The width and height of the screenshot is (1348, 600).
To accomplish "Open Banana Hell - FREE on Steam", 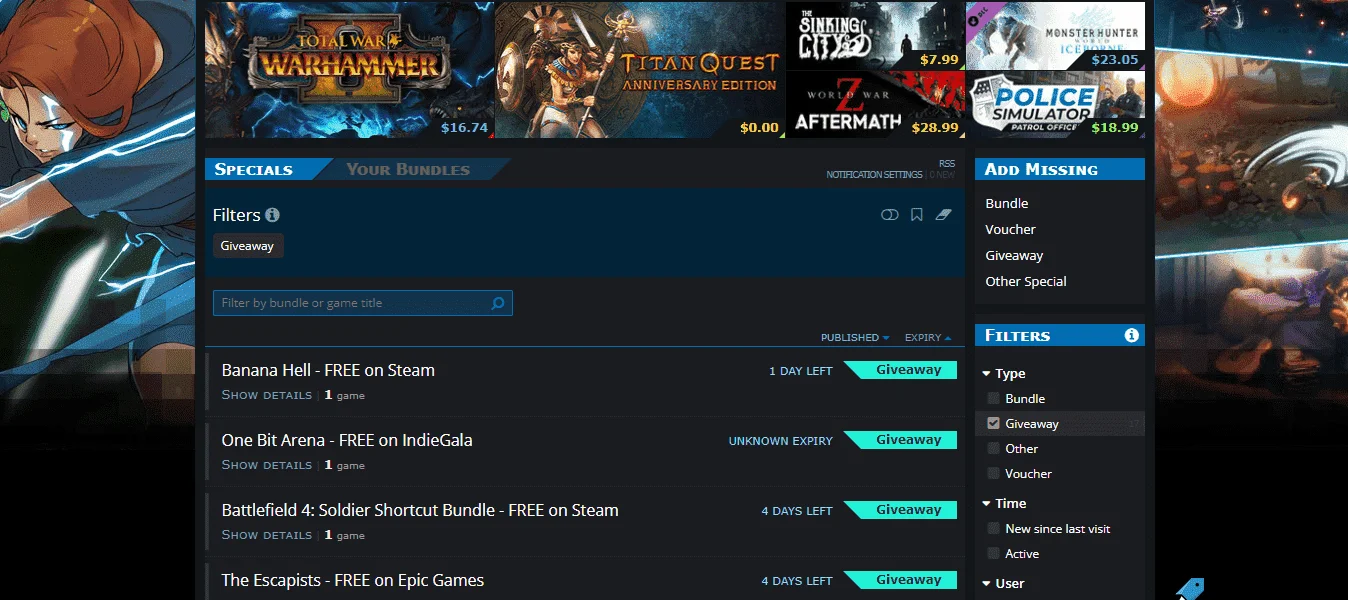I will coord(328,370).
